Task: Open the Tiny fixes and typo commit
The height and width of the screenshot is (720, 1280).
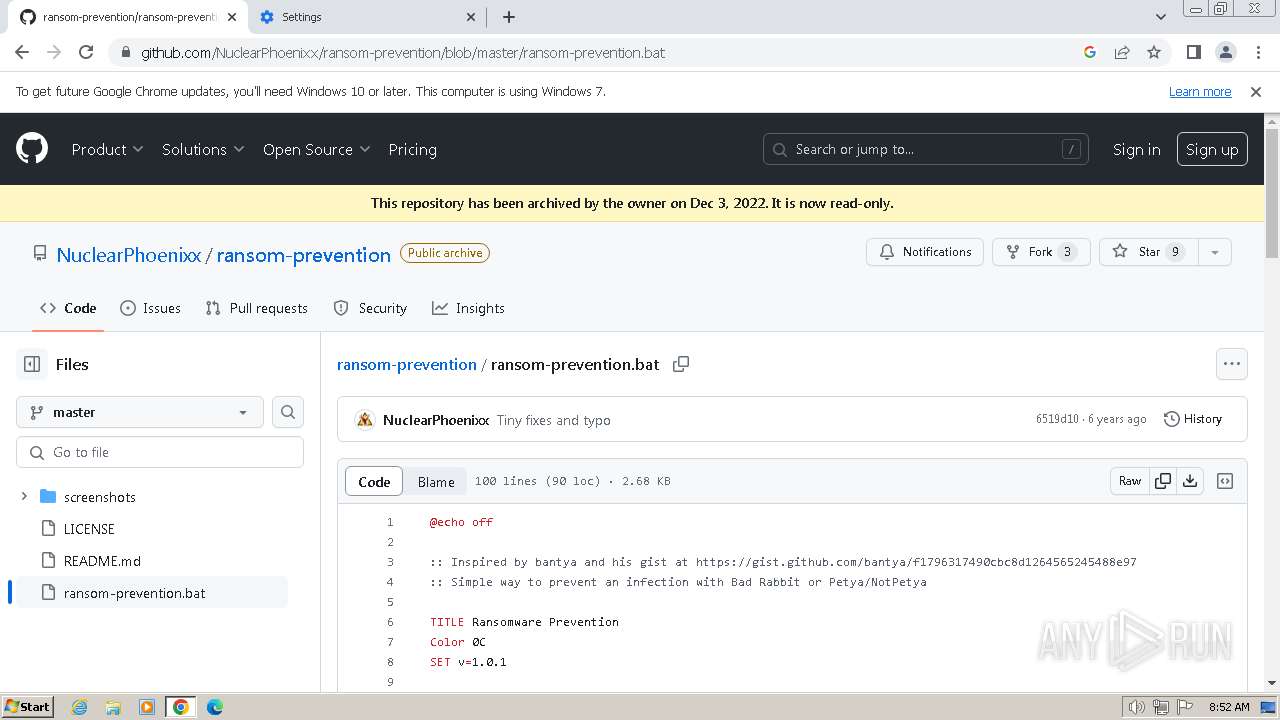Action: click(x=553, y=420)
